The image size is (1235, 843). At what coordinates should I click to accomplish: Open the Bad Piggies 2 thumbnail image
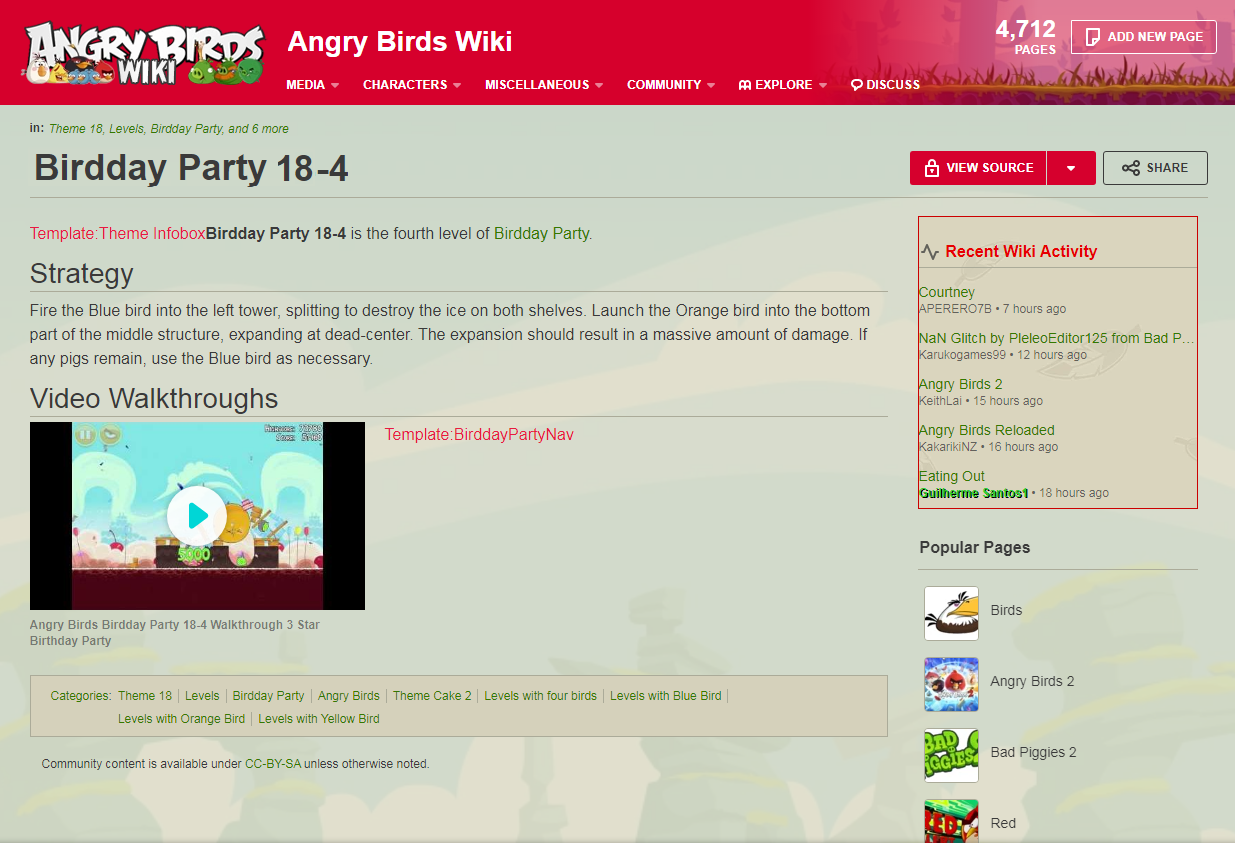[951, 755]
